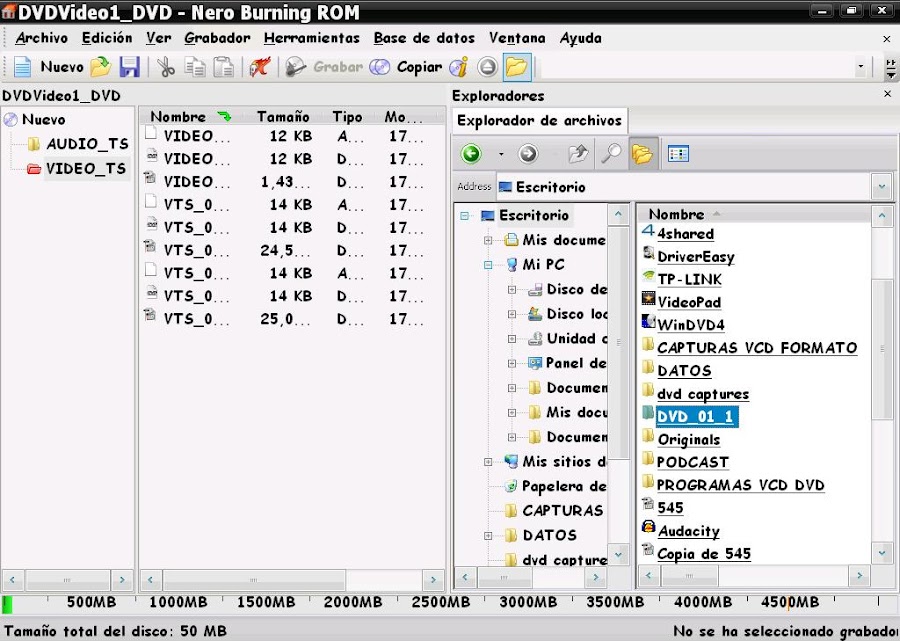The image size is (900, 641).
Task: Click the VideoPad shortcut
Action: click(x=689, y=302)
